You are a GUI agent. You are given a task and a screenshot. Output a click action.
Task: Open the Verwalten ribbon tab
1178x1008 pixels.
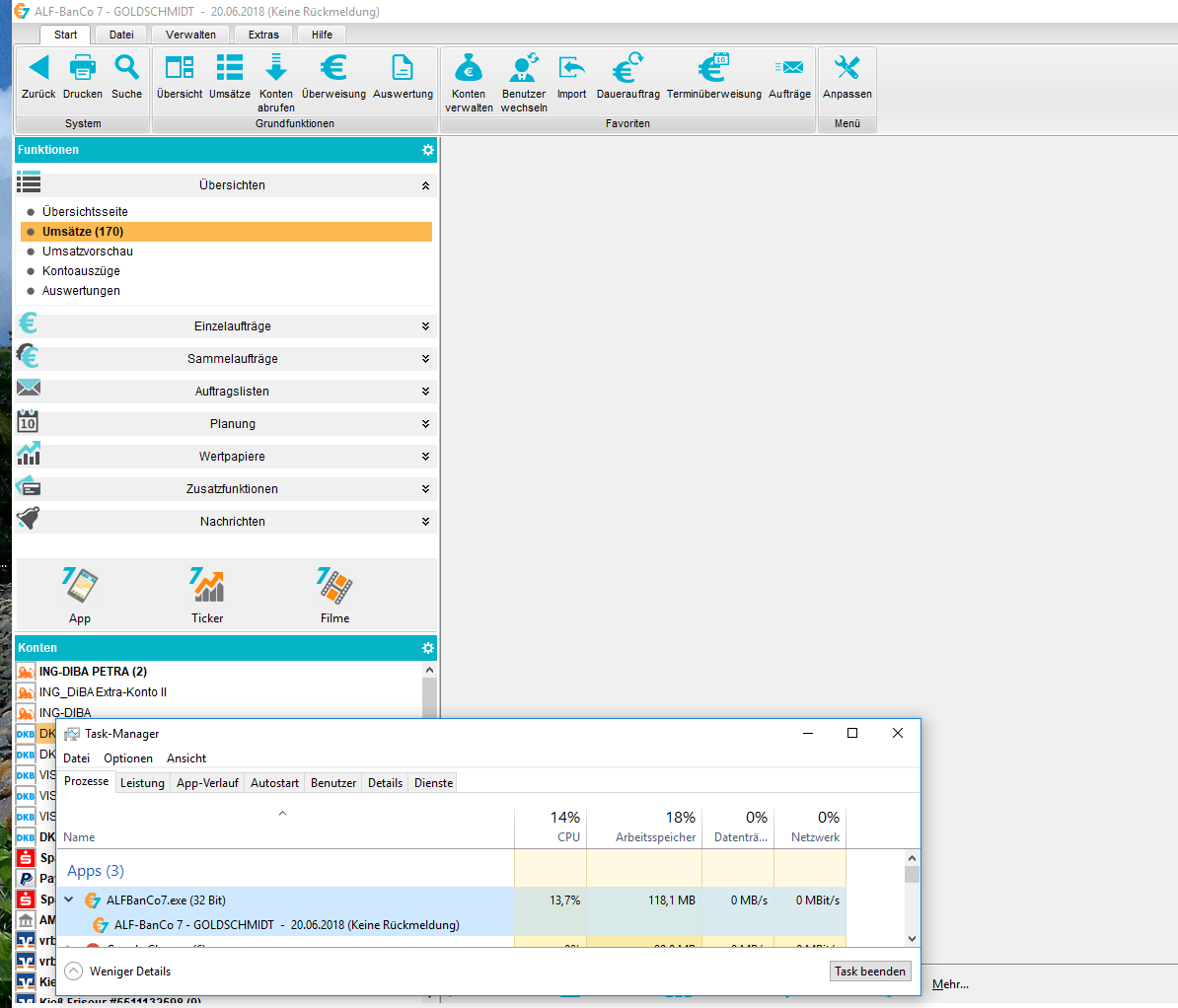(190, 35)
